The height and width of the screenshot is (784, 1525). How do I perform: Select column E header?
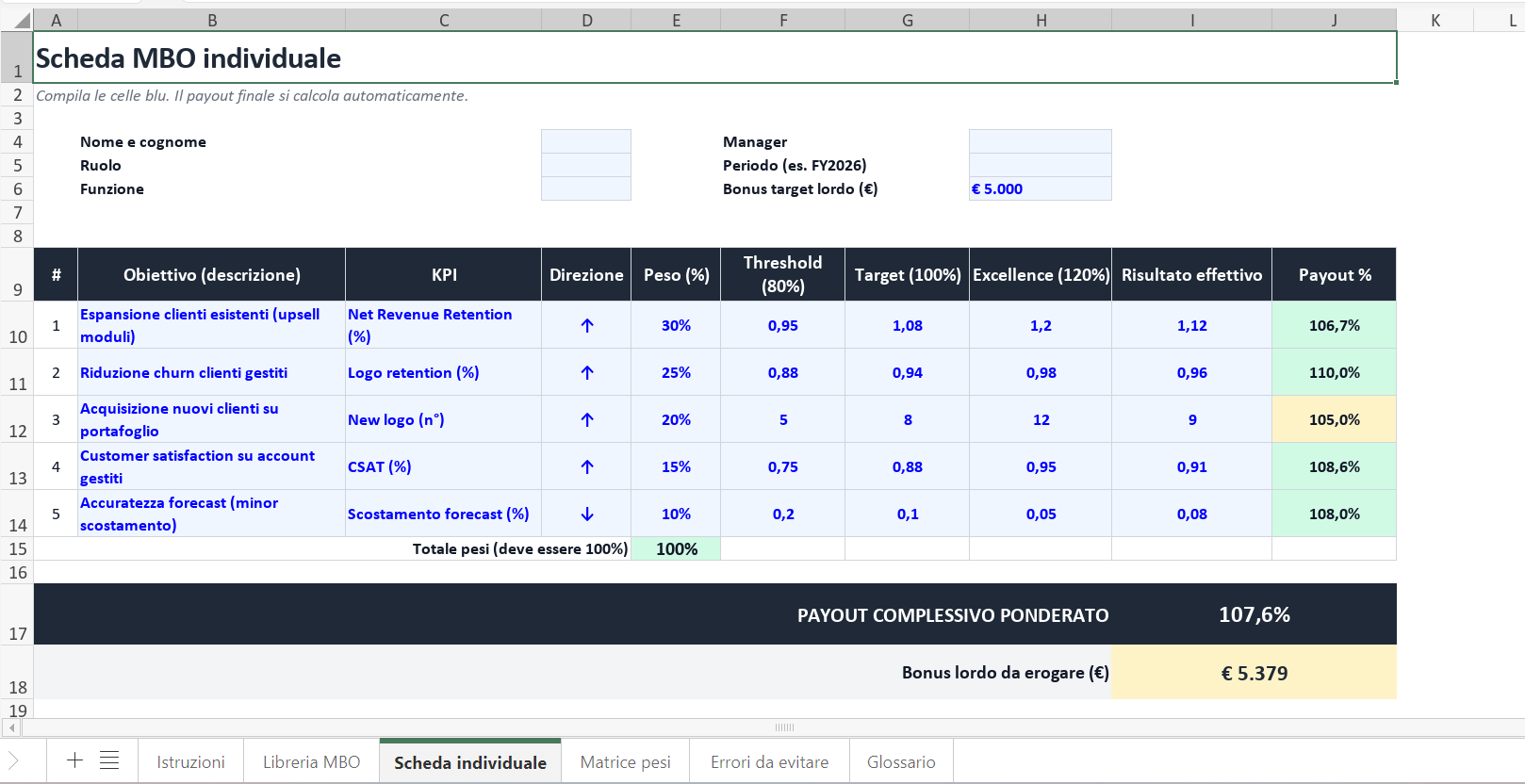676,21
